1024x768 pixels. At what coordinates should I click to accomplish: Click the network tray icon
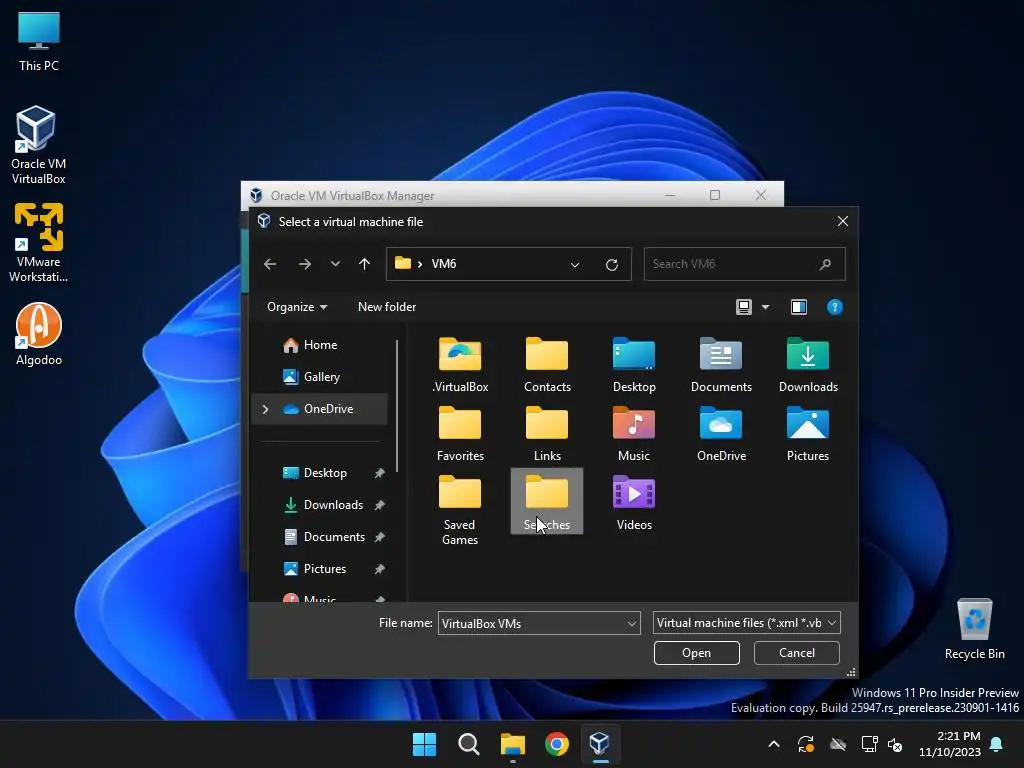[869, 744]
